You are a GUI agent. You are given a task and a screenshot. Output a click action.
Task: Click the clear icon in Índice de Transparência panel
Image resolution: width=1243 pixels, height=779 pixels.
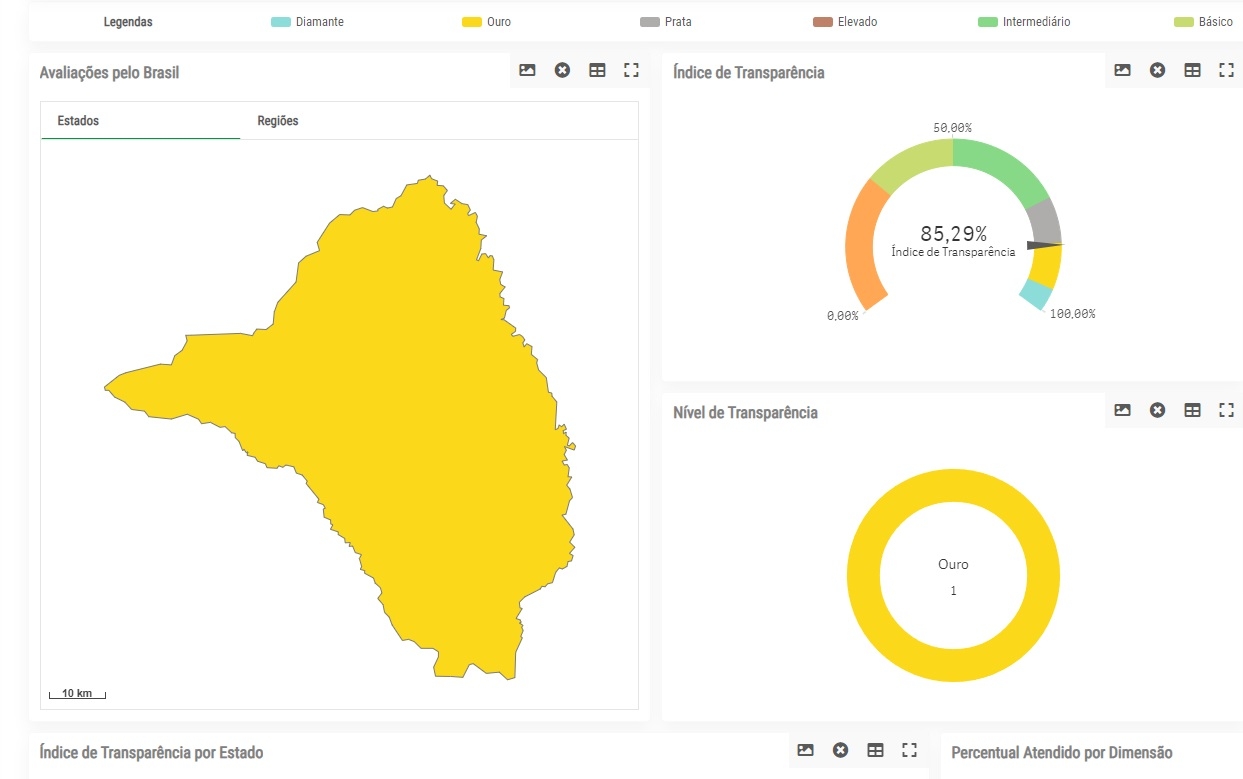pos(1157,70)
